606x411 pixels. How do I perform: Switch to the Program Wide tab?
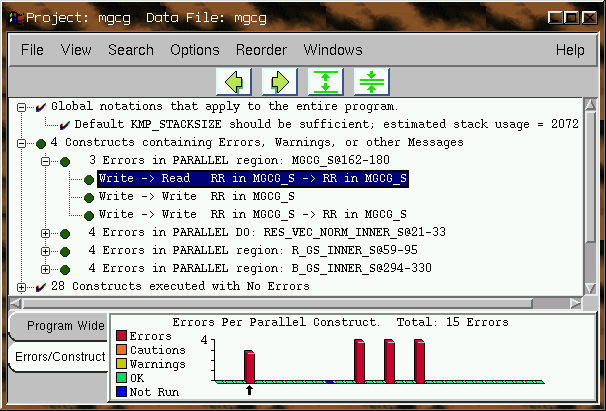pos(65,326)
